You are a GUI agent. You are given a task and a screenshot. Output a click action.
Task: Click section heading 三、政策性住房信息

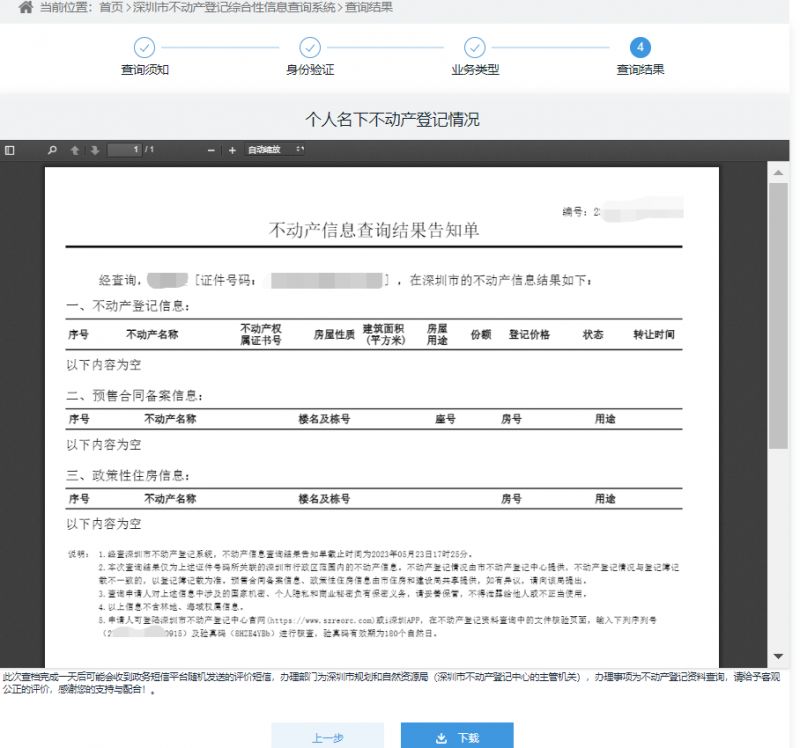(128, 476)
